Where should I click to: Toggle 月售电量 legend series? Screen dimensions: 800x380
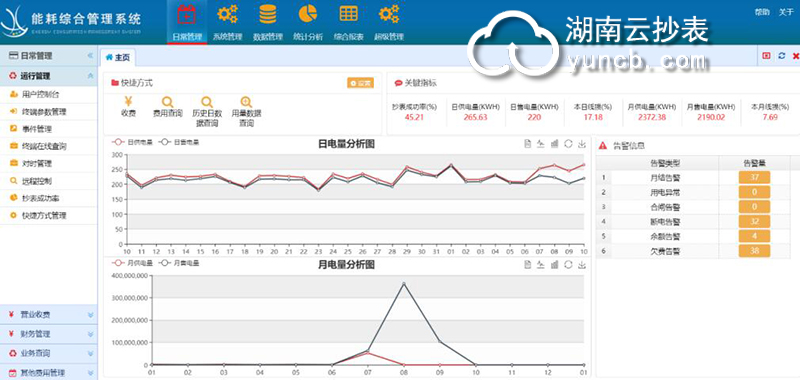[179, 263]
